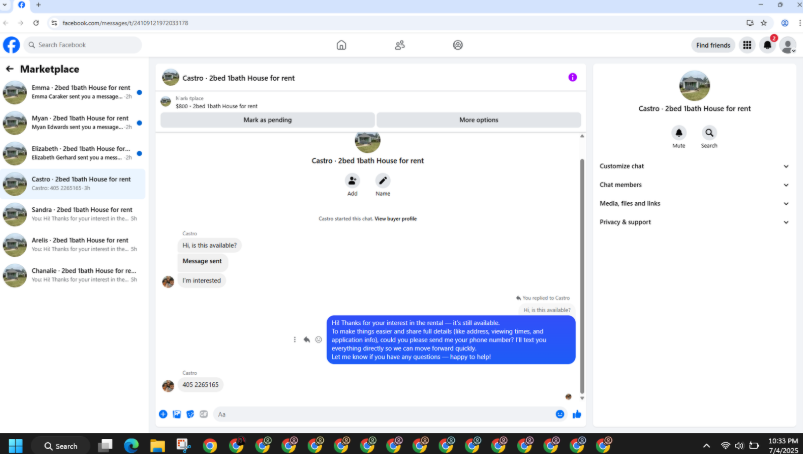The width and height of the screenshot is (803, 454).
Task: Send a thumbs-up like
Action: point(577,414)
